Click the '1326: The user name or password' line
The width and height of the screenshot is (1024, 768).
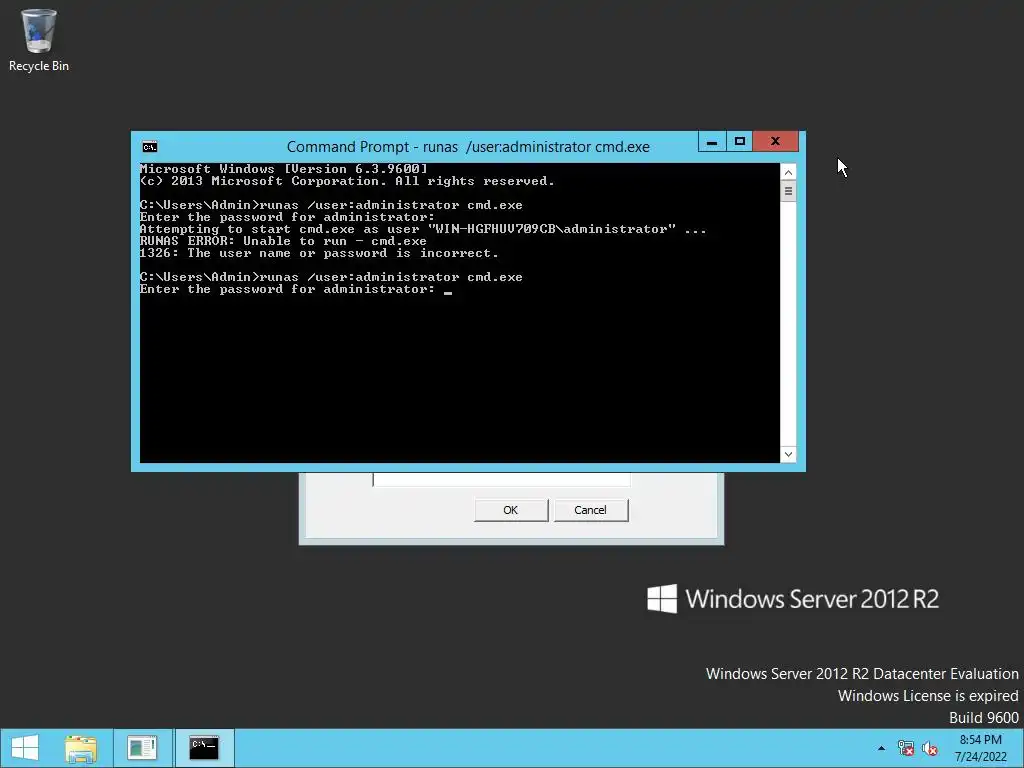(319, 253)
